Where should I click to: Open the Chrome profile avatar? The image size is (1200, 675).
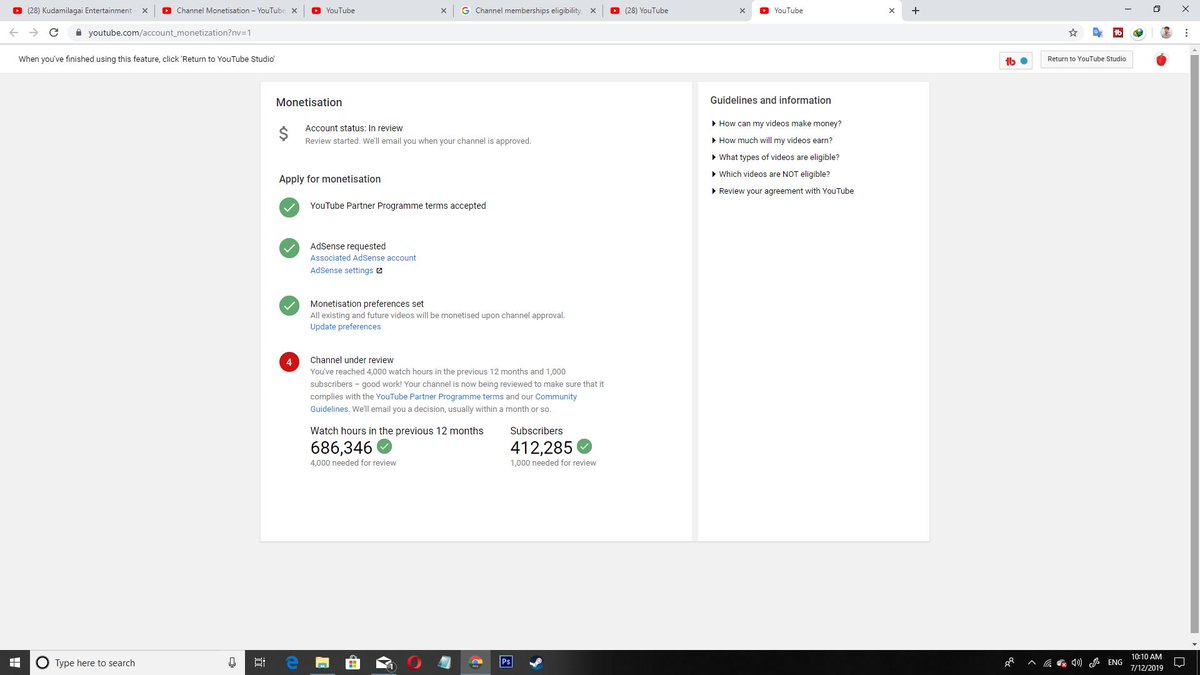click(1166, 32)
